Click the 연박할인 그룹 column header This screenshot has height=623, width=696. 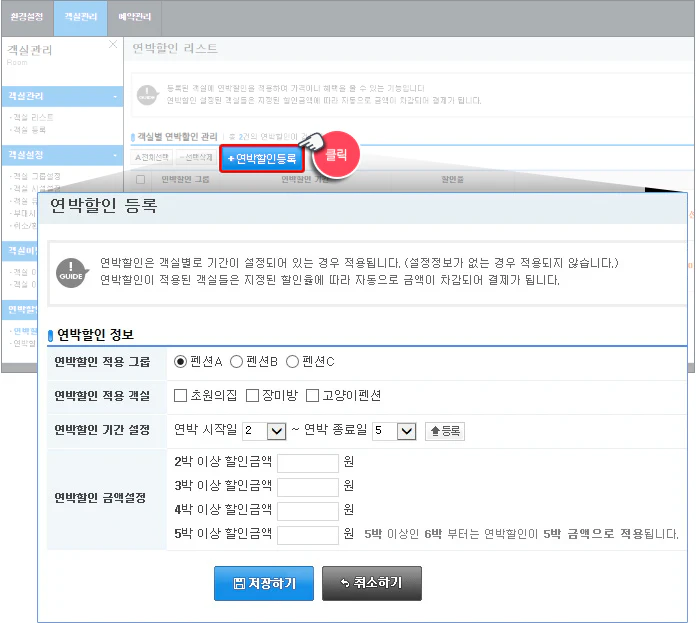tap(185, 179)
